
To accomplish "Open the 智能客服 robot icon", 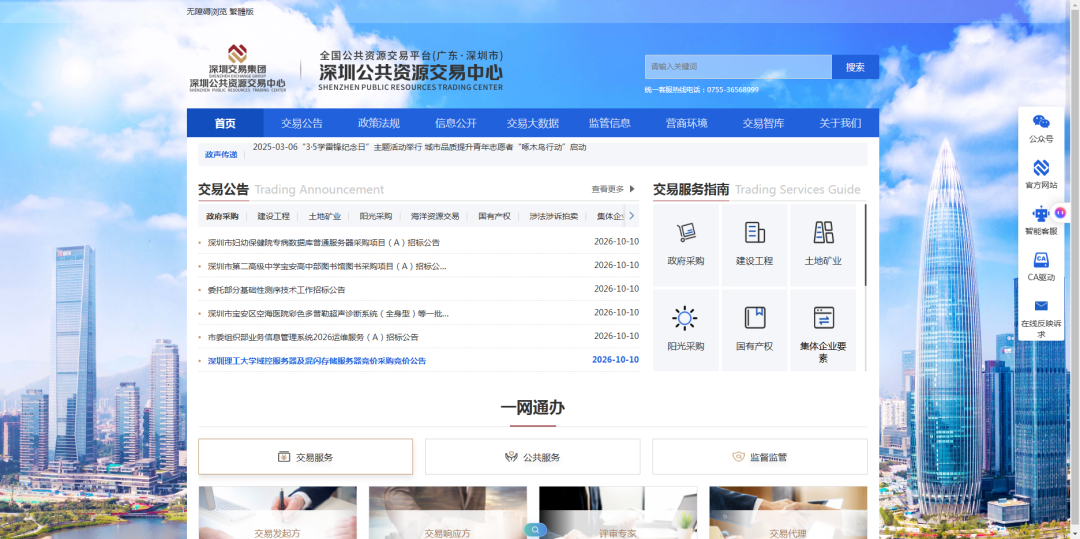I will [1041, 214].
